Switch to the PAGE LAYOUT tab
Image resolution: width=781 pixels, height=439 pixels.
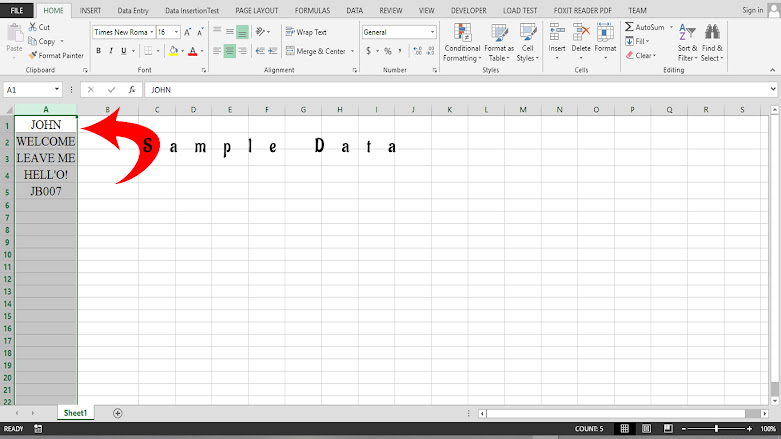257,10
